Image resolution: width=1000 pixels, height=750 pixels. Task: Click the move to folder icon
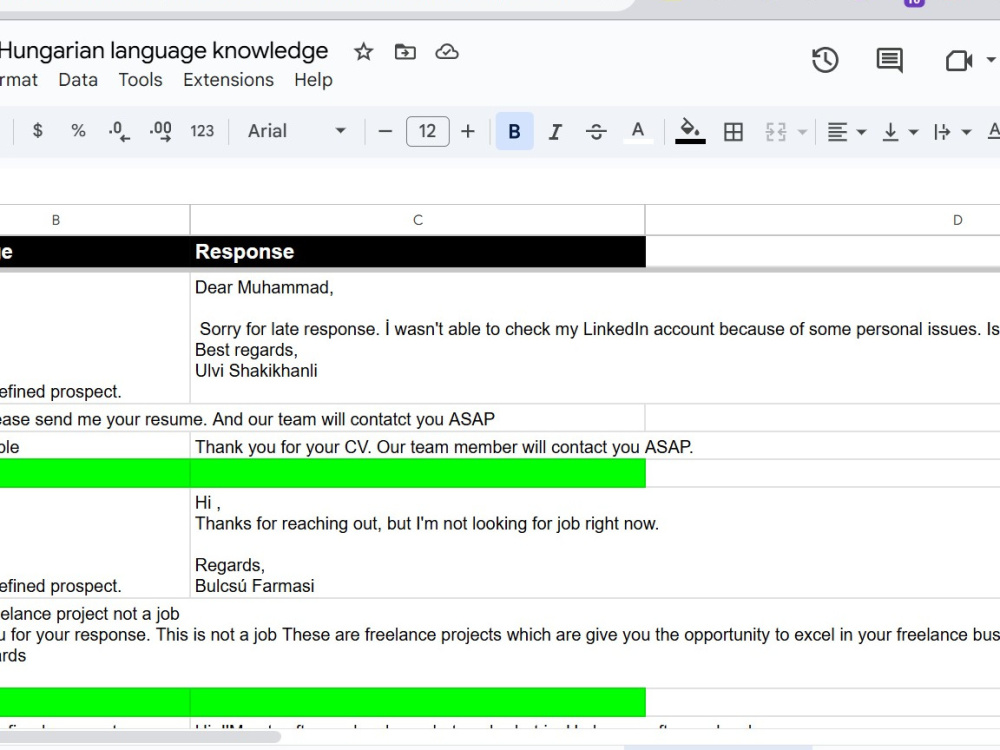(405, 52)
